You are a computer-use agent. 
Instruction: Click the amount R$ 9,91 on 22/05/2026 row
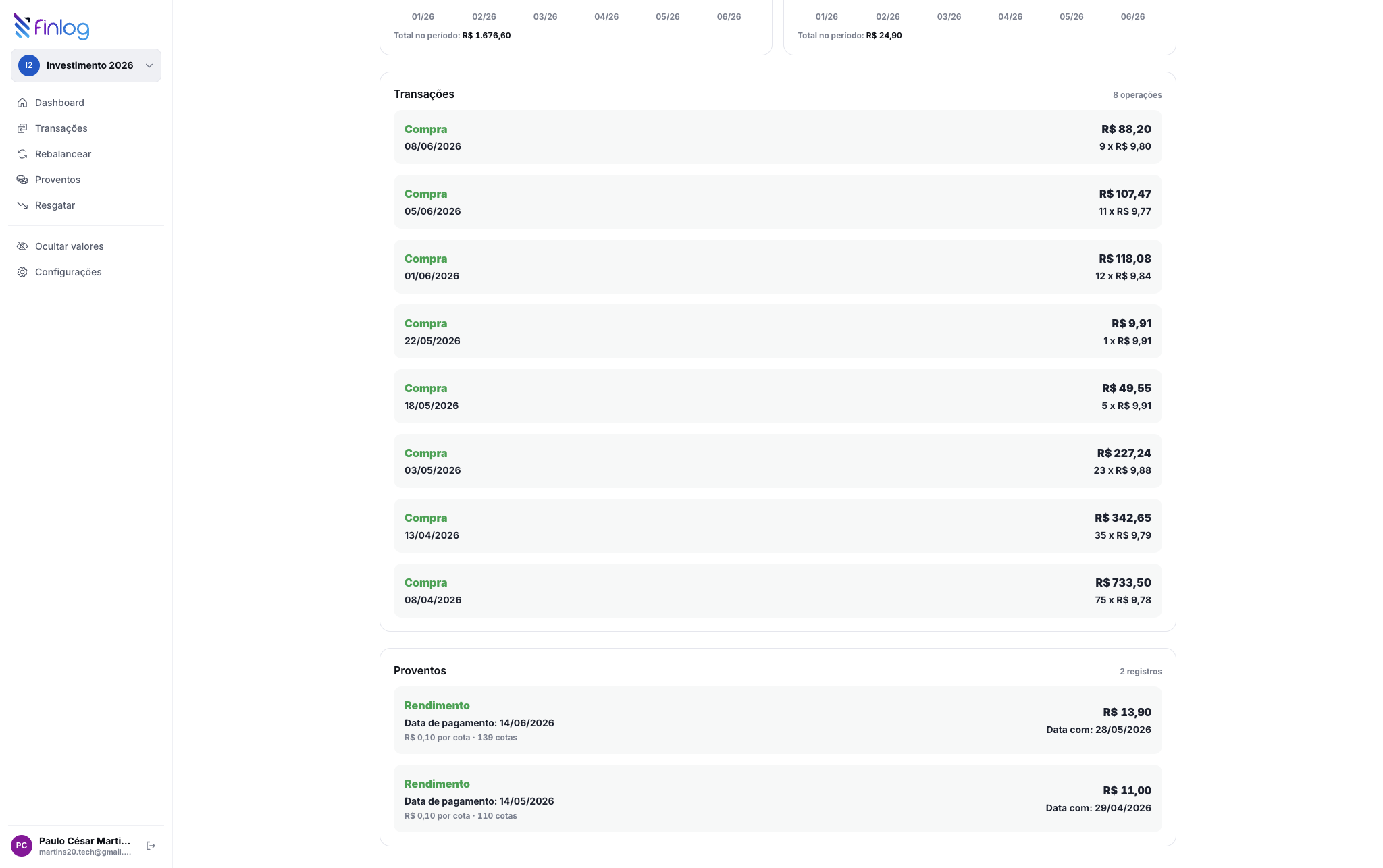click(1131, 324)
